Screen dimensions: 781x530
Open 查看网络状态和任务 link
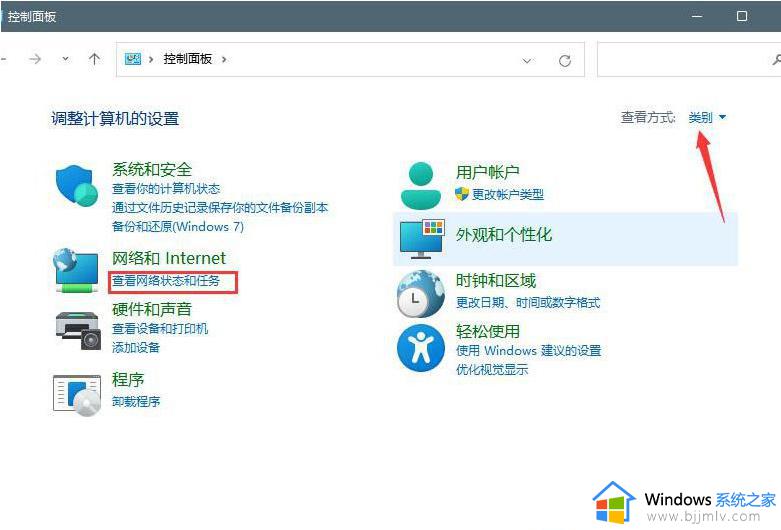point(166,281)
